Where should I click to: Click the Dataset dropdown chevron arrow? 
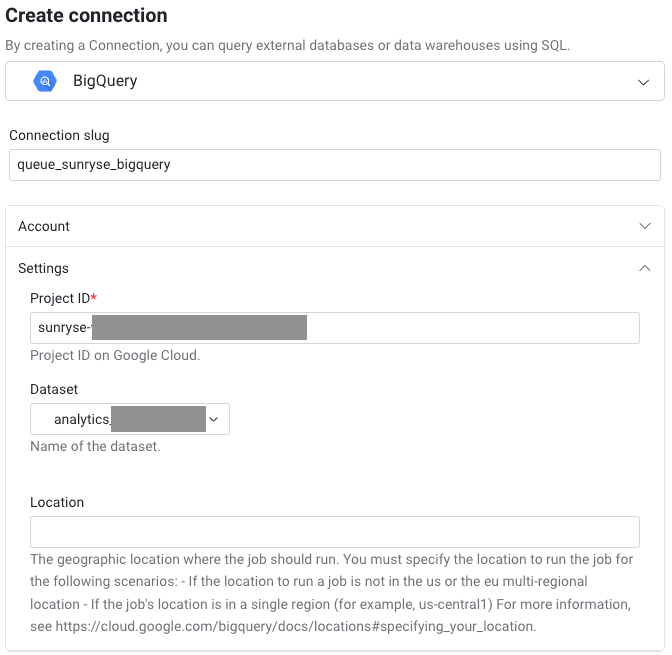tap(213, 419)
